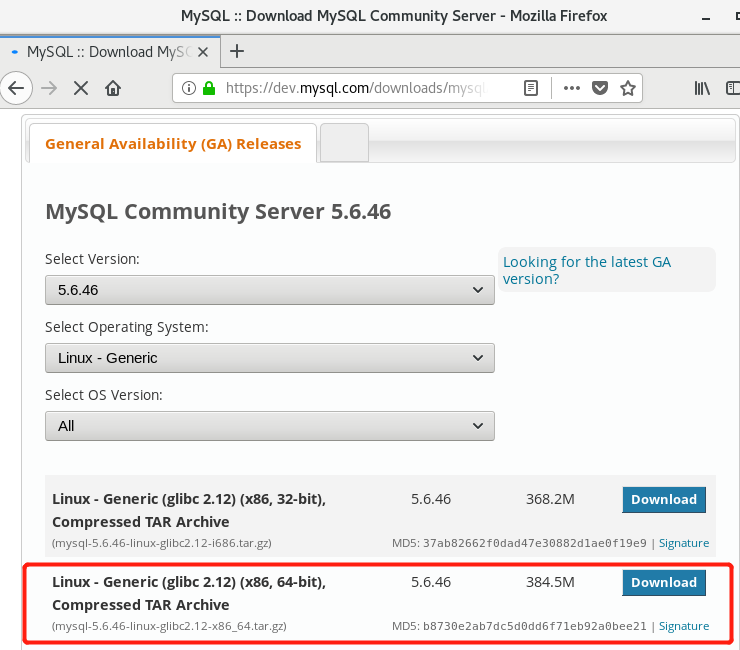Click the green padlock security icon
The width and height of the screenshot is (740, 650).
[x=209, y=88]
